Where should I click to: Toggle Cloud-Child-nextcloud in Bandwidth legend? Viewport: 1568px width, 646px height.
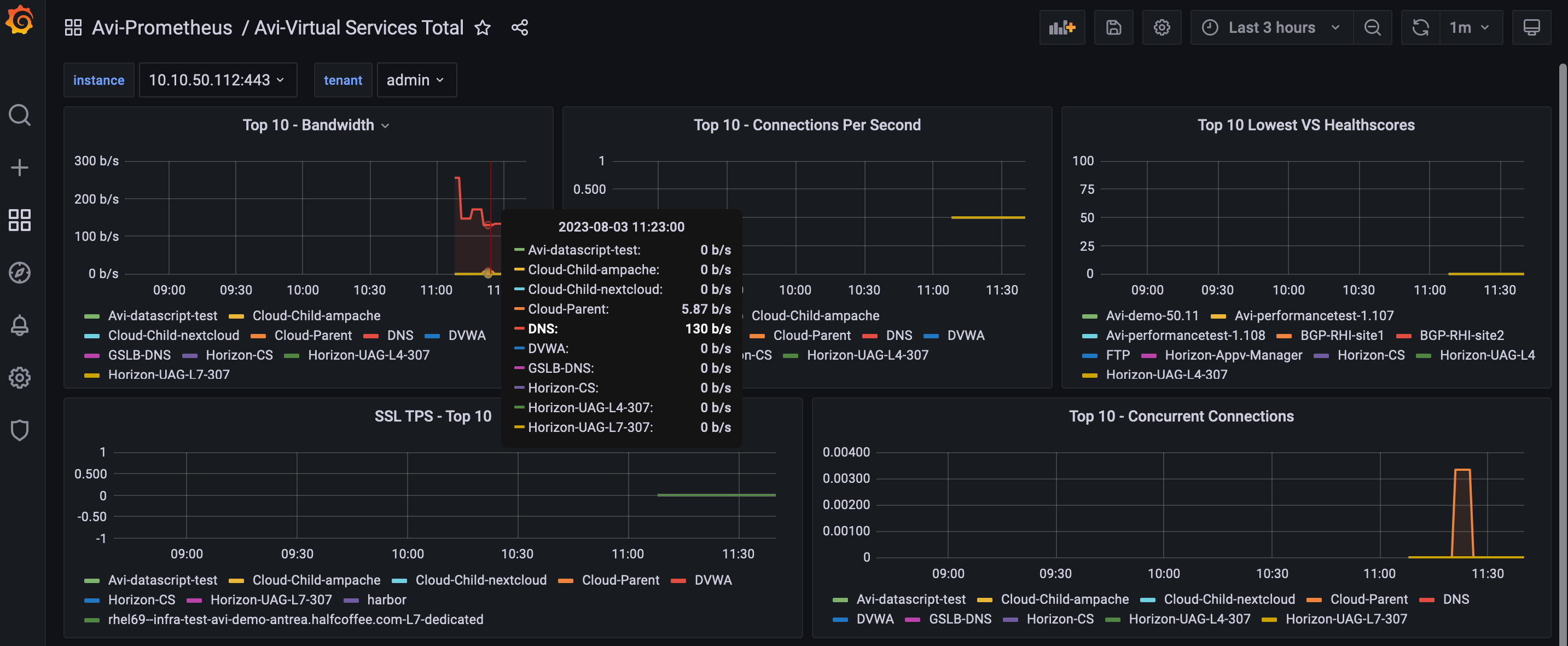pos(173,336)
